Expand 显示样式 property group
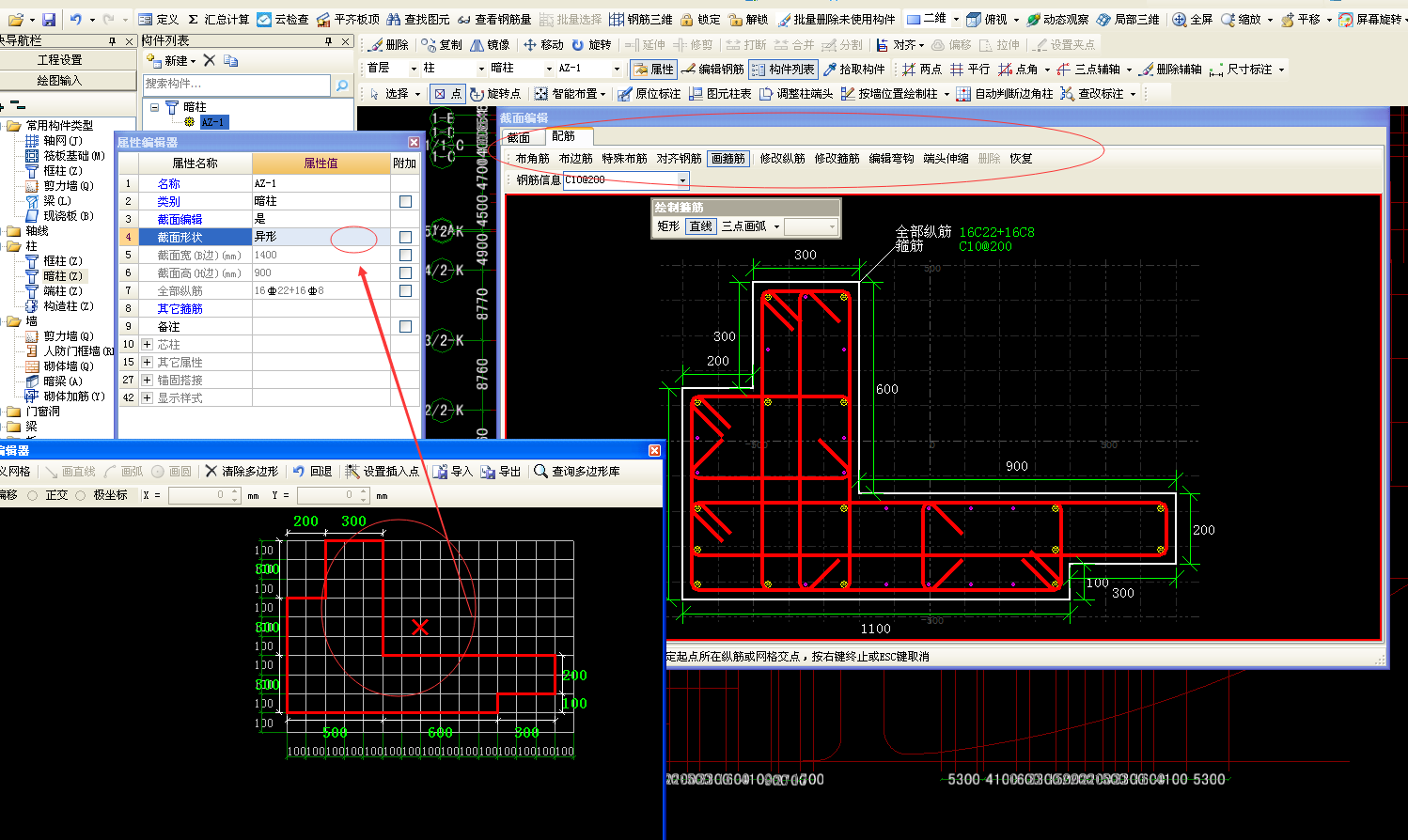 147,398
